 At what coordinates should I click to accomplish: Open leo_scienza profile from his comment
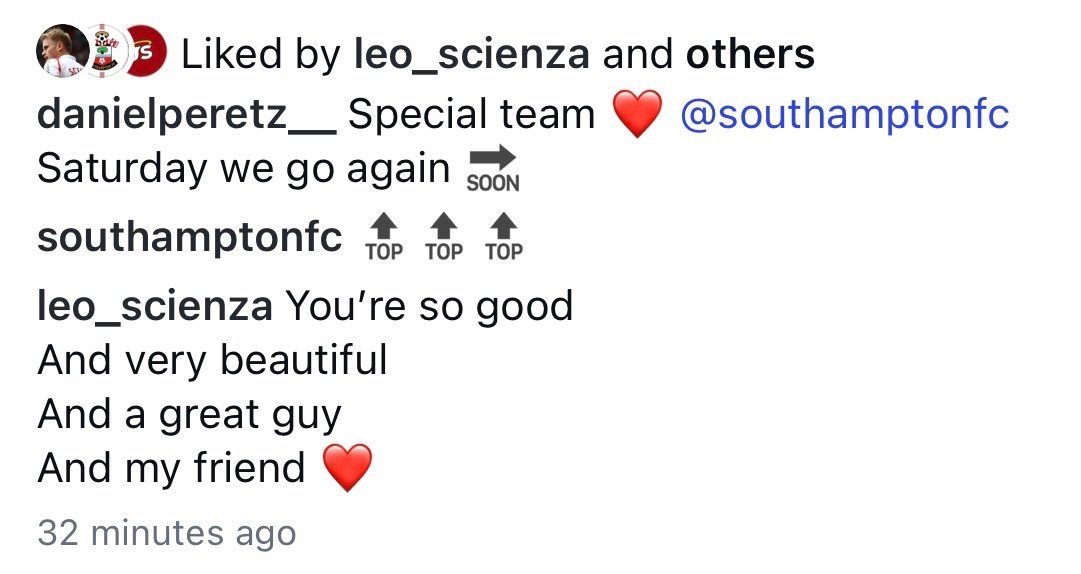(154, 306)
